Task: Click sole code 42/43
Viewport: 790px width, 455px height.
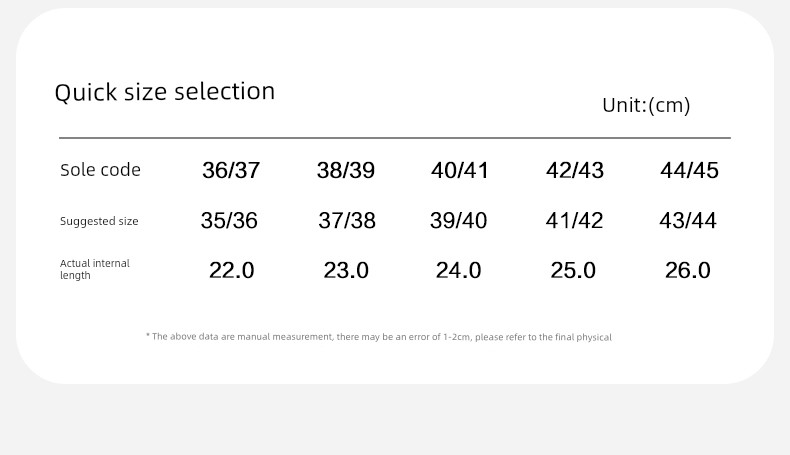Action: tap(575, 170)
